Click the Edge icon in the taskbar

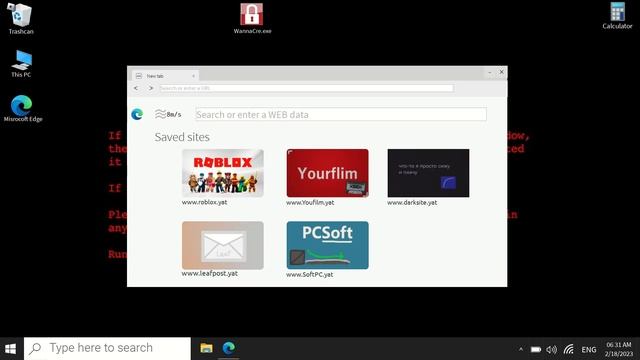[x=229, y=348]
